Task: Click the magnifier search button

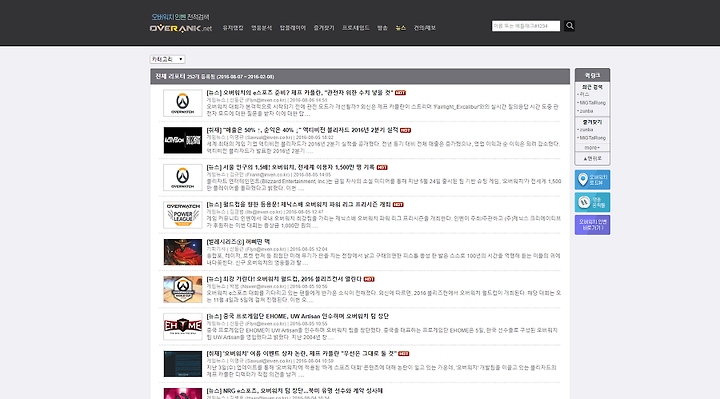Action: pyautogui.click(x=569, y=26)
